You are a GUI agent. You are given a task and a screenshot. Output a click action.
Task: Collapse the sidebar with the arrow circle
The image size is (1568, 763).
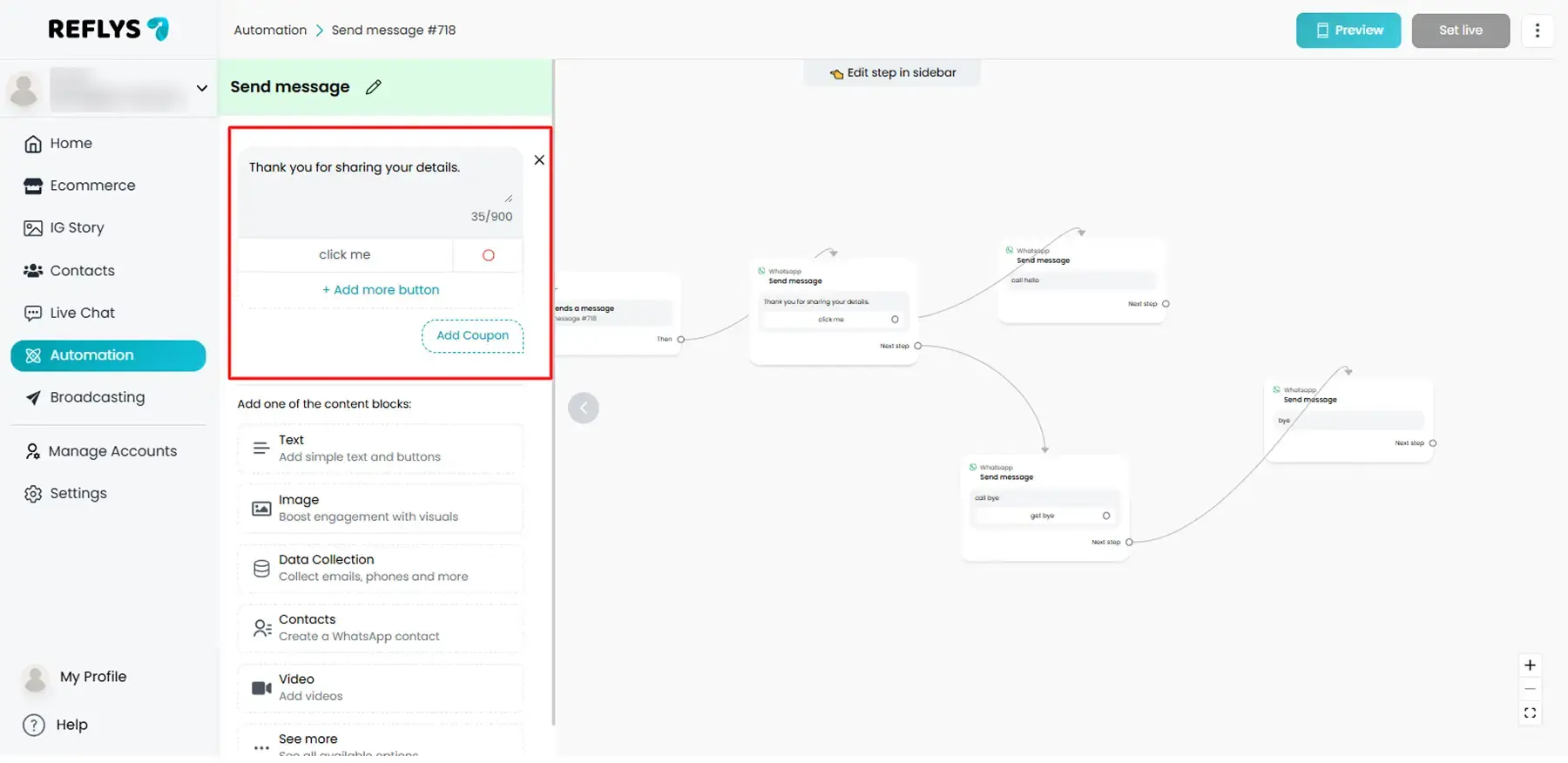point(583,408)
